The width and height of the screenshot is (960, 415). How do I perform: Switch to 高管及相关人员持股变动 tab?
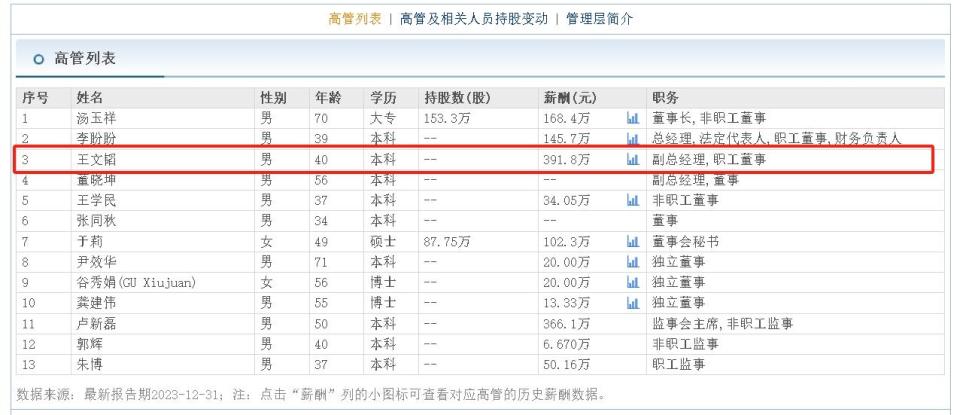[x=474, y=19]
